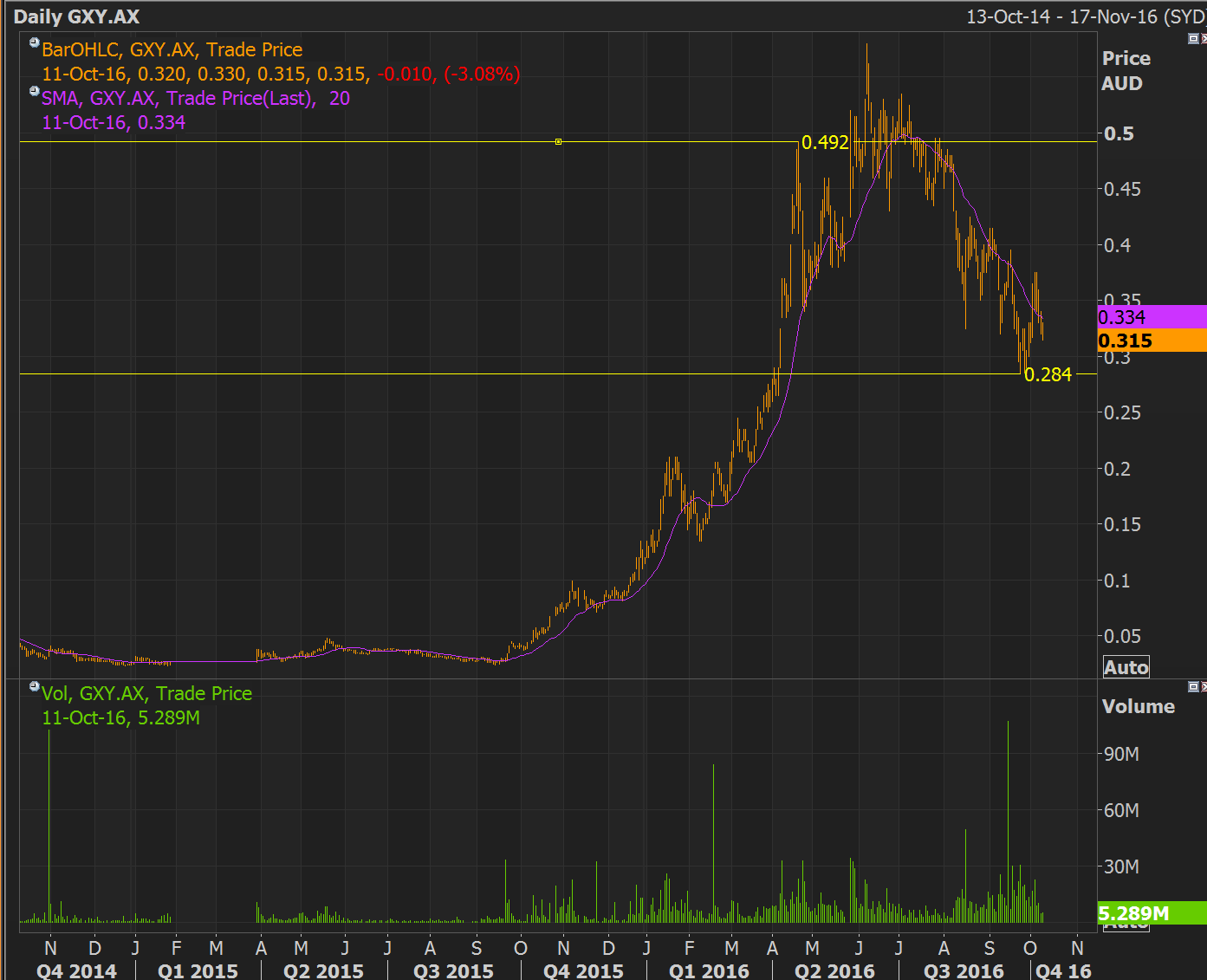Viewport: 1207px width, 980px height.
Task: Click the 0.05 price axis label
Action: [1122, 636]
